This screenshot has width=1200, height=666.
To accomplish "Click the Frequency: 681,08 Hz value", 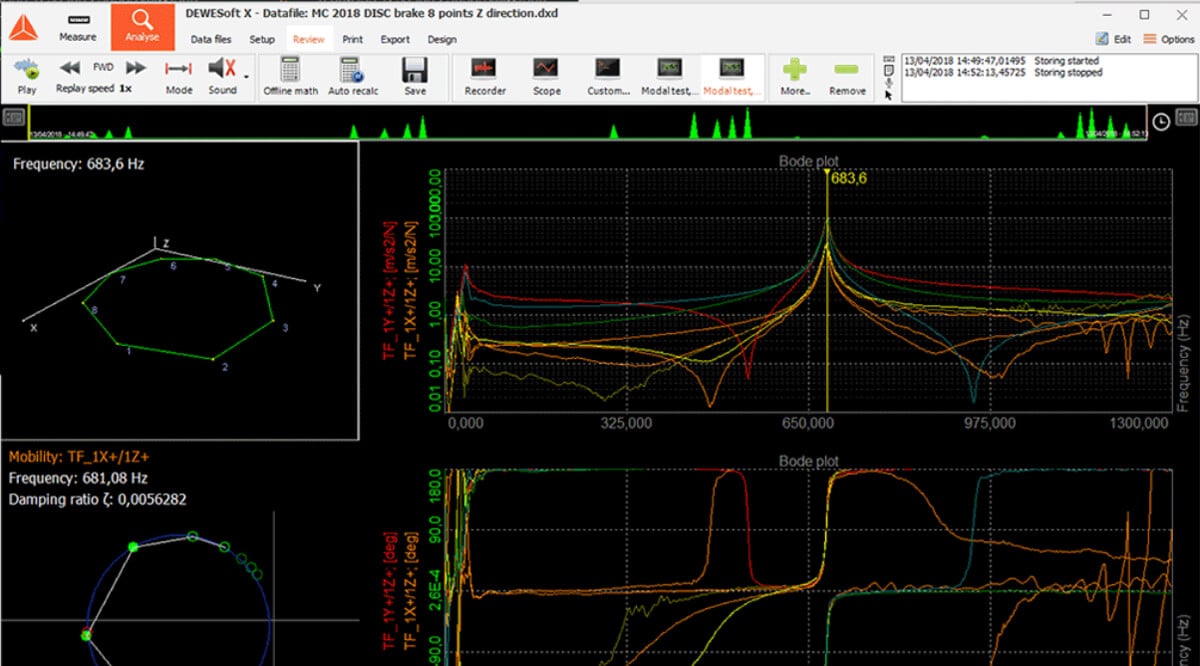I will click(x=78, y=478).
